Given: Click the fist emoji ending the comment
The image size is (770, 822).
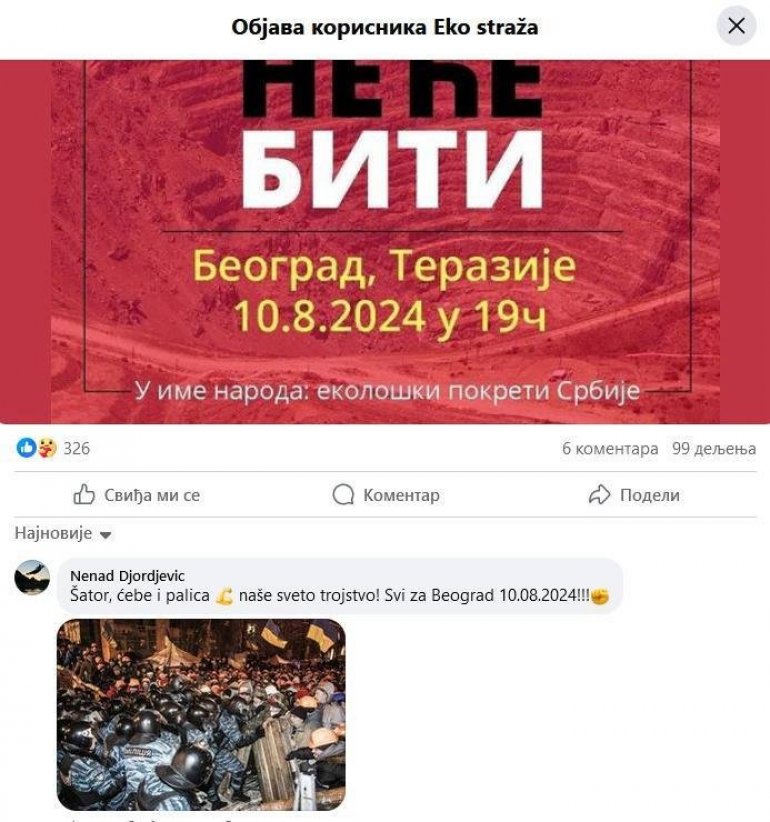Looking at the screenshot, I should click(x=600, y=597).
